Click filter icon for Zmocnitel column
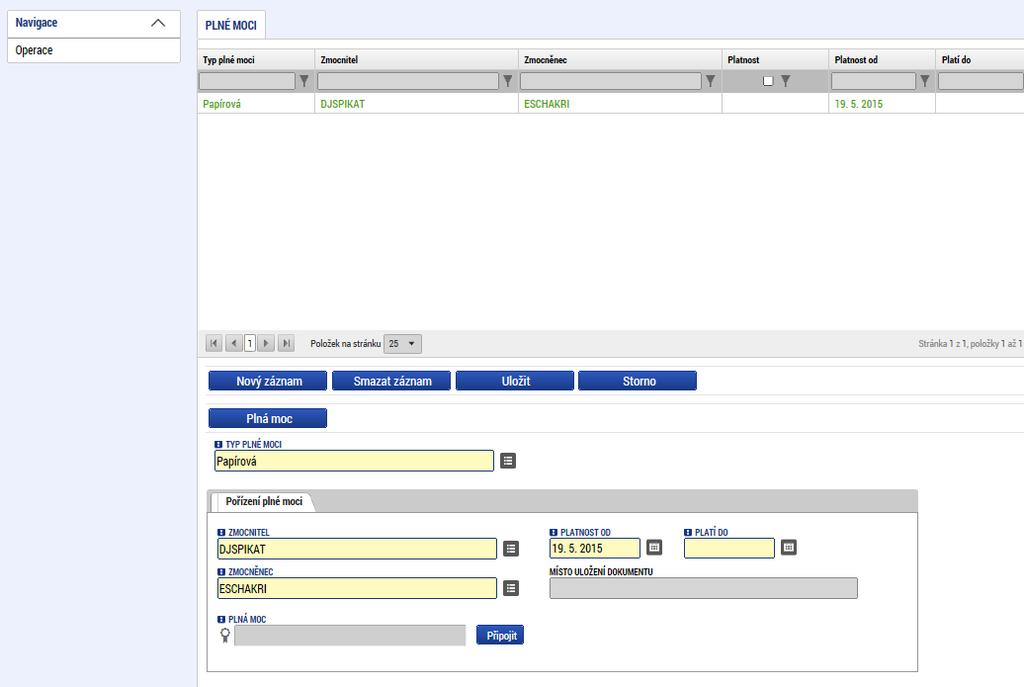The image size is (1024, 687). pyautogui.click(x=508, y=81)
